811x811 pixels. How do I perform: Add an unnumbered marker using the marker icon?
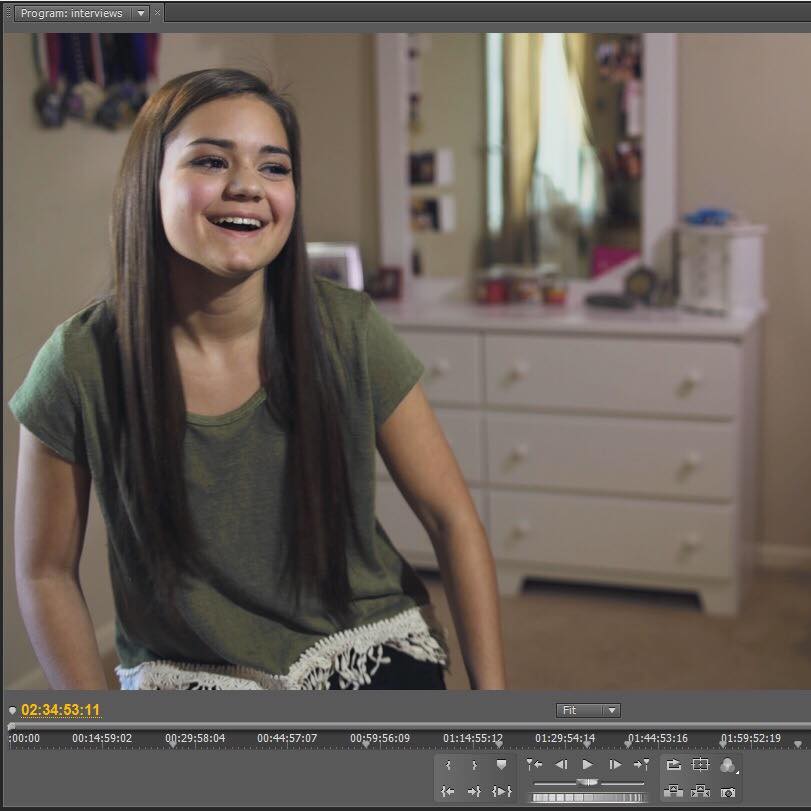tap(501, 764)
